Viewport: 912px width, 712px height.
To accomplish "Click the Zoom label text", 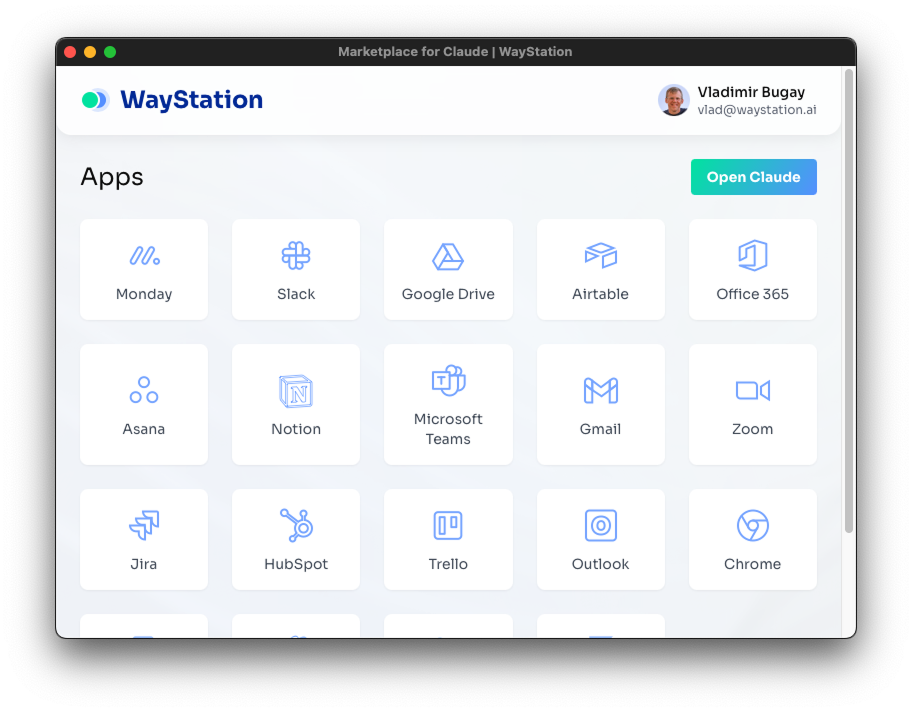I will click(x=753, y=429).
